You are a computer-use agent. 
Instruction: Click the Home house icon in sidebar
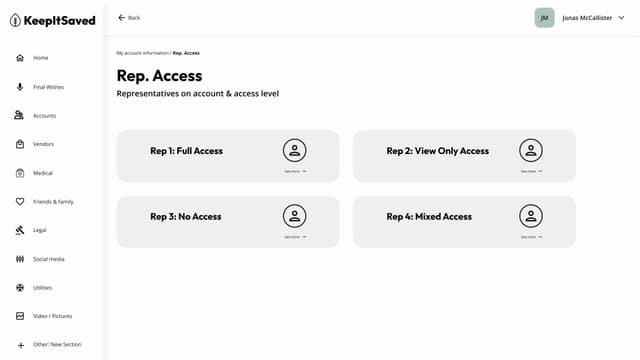[20, 58]
